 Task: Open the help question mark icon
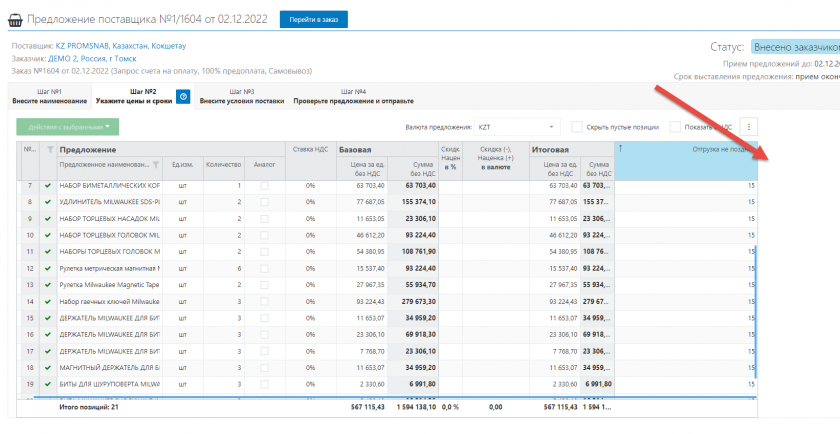pyautogui.click(x=183, y=96)
